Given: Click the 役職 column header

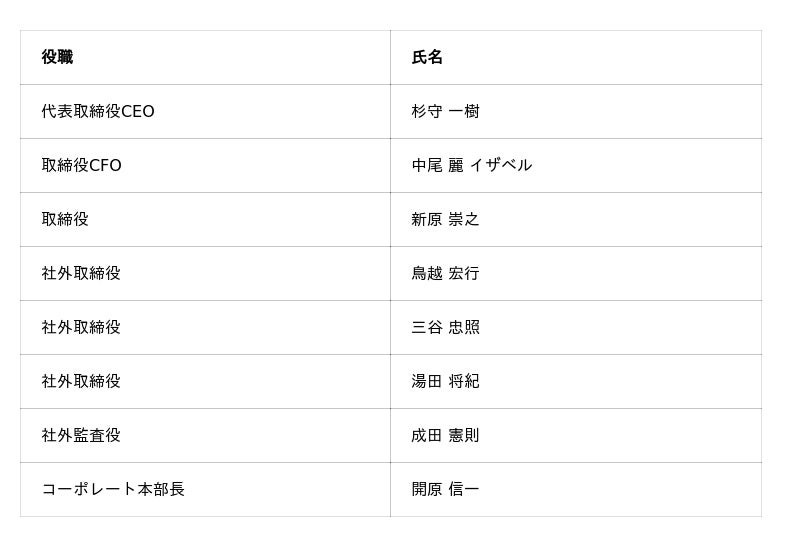Looking at the screenshot, I should pos(57,58).
